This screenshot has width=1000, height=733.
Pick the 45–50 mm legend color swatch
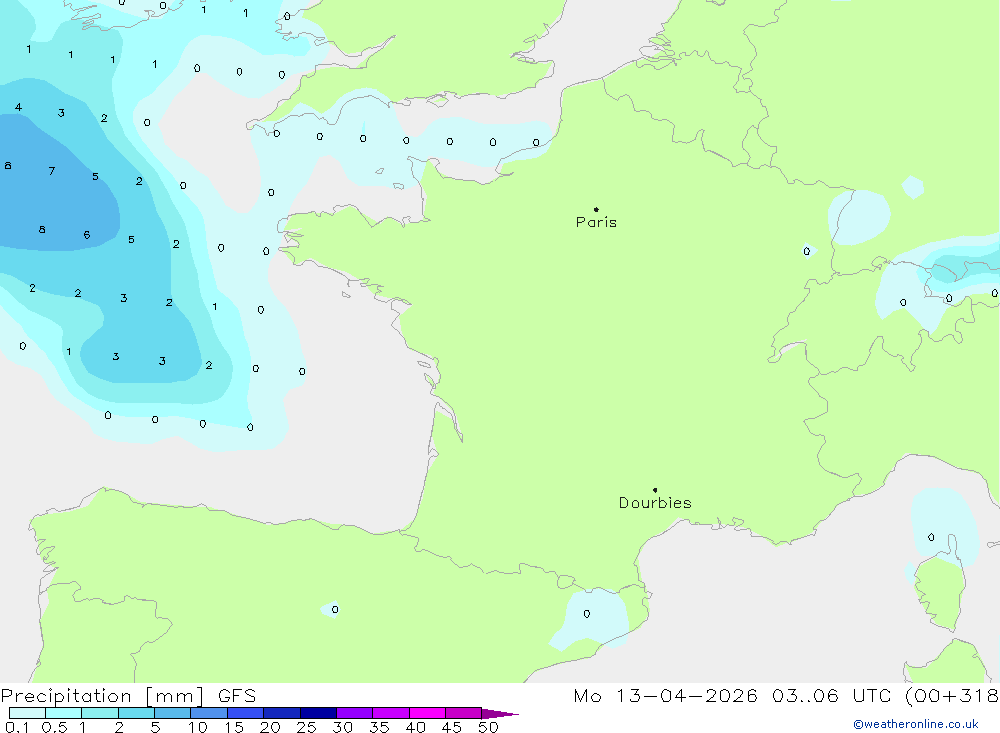pyautogui.click(x=464, y=713)
